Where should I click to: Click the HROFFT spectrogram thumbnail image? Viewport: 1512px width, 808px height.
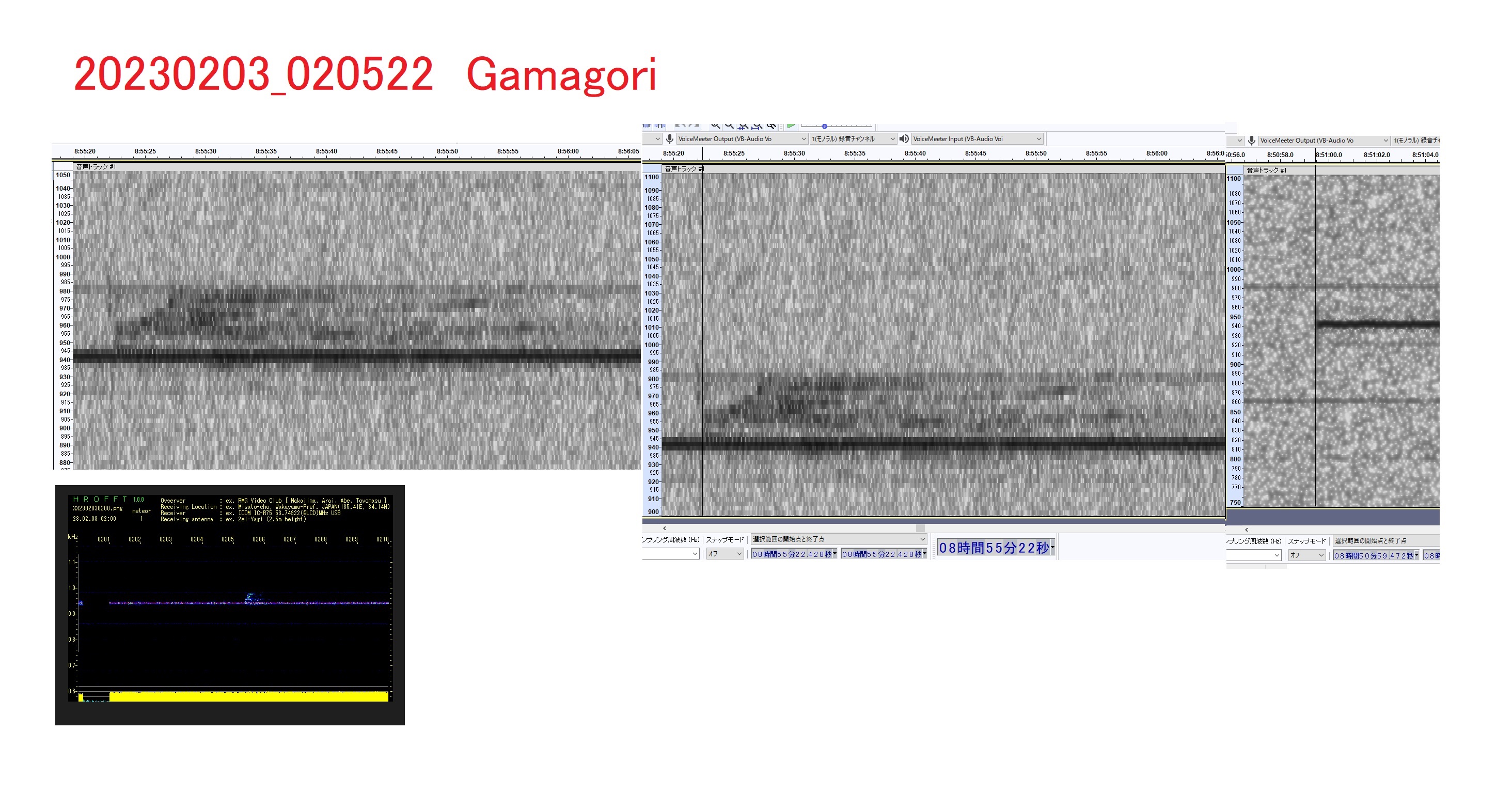(x=229, y=605)
